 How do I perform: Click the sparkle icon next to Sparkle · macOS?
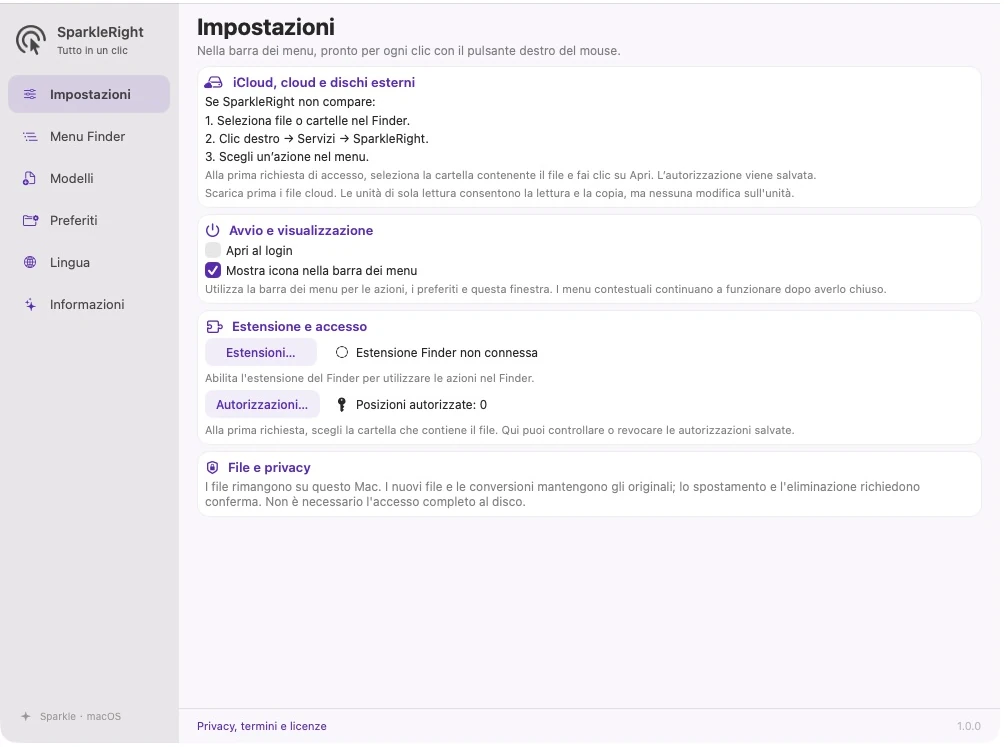[26, 716]
